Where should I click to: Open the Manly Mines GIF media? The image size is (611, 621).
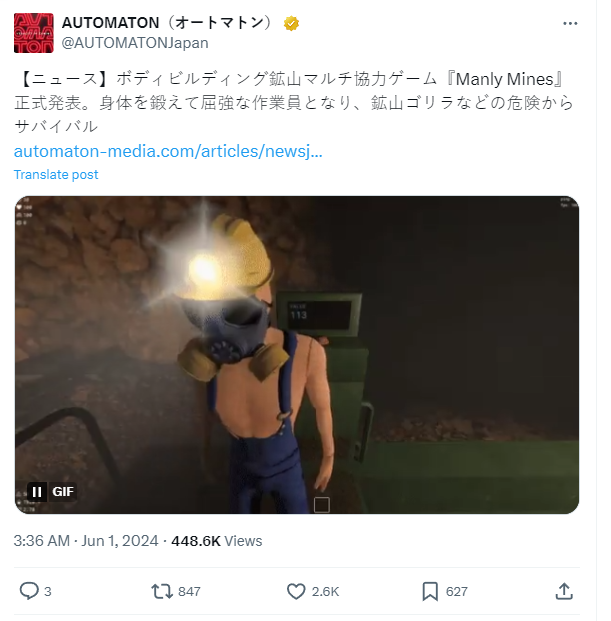coord(297,355)
